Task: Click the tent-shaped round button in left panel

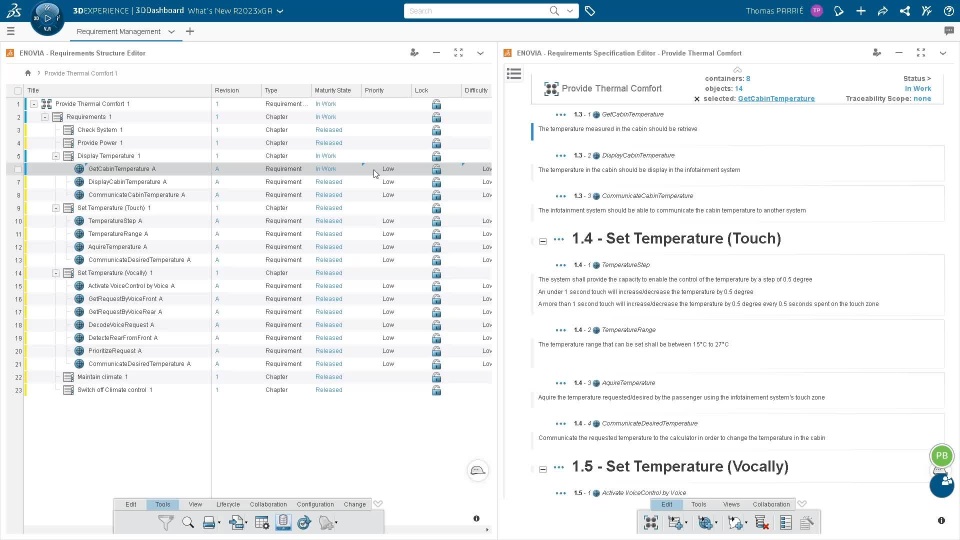Action: [x=478, y=470]
